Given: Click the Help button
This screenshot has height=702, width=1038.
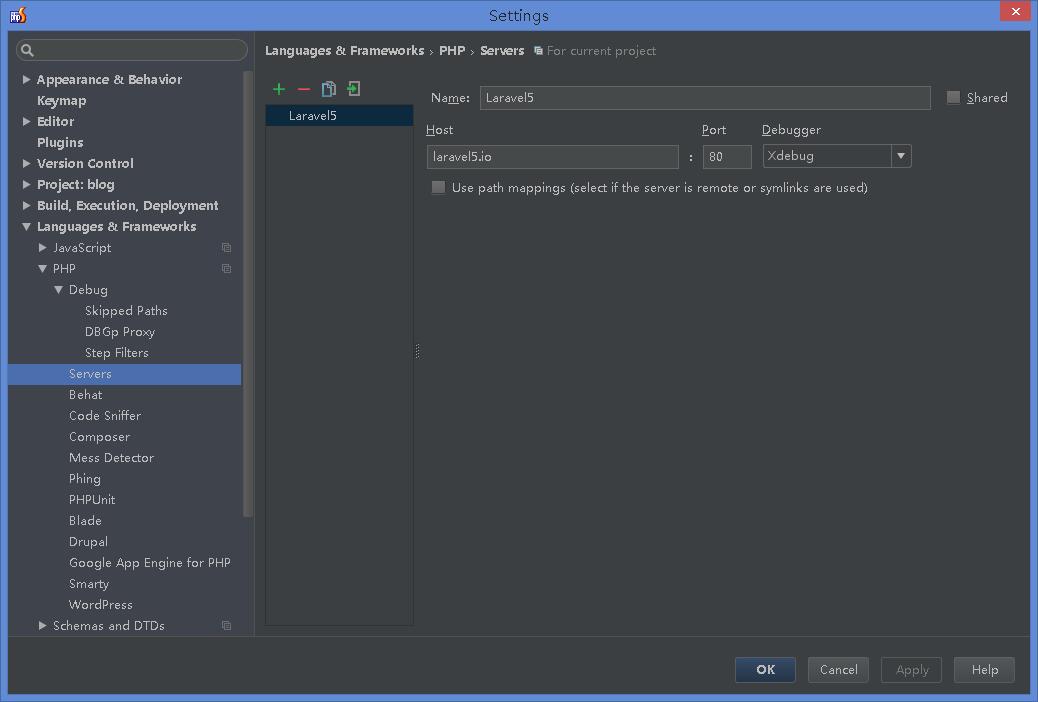Looking at the screenshot, I should 984,669.
